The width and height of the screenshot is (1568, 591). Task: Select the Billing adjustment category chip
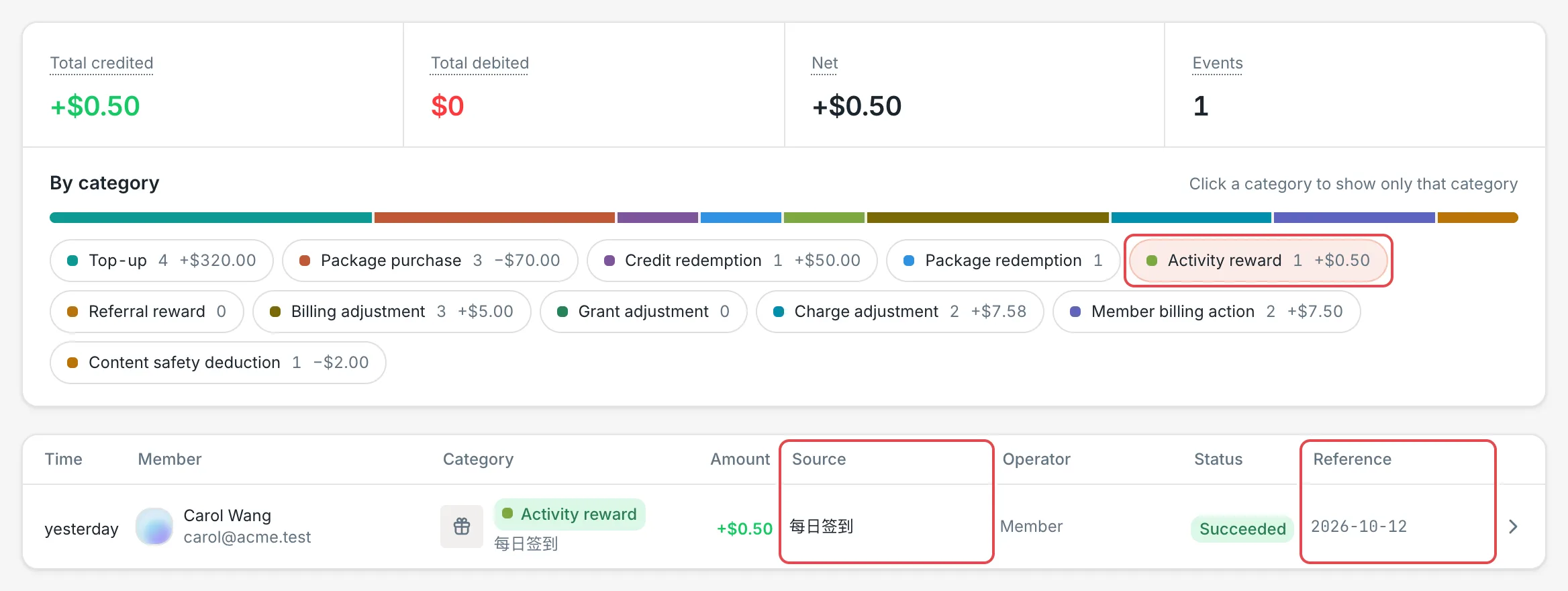(392, 312)
